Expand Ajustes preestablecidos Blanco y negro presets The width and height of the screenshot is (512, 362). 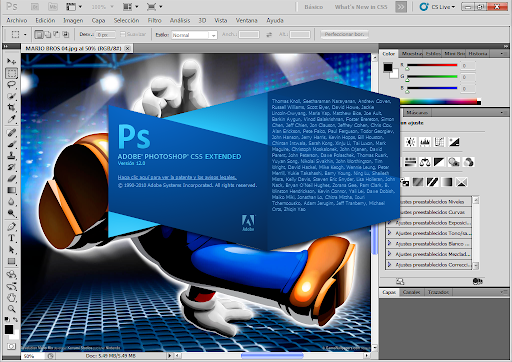pyautogui.click(x=389, y=243)
